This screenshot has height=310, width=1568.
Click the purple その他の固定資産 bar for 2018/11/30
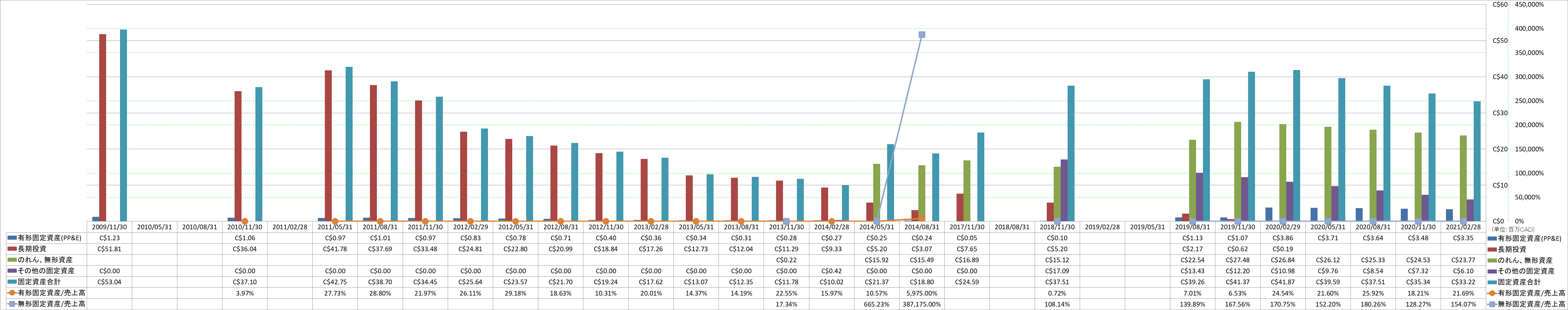pos(1064,190)
